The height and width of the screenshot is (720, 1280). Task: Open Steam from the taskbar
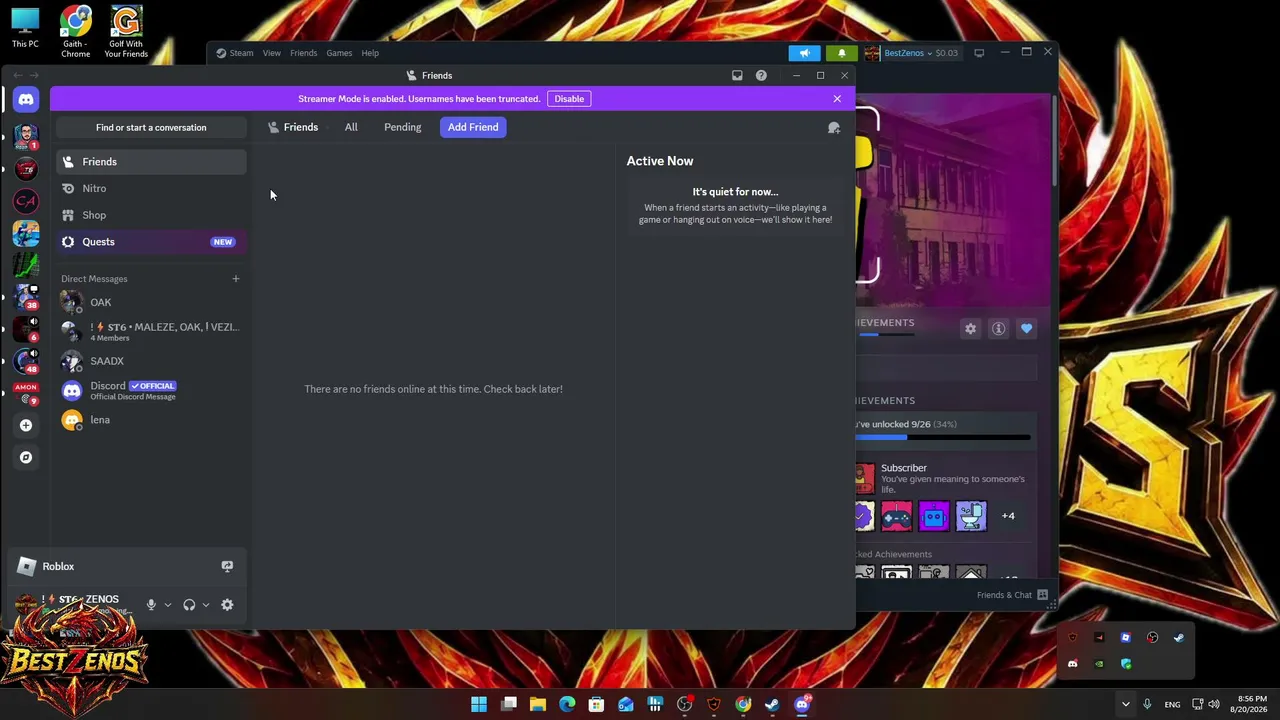[x=772, y=705]
